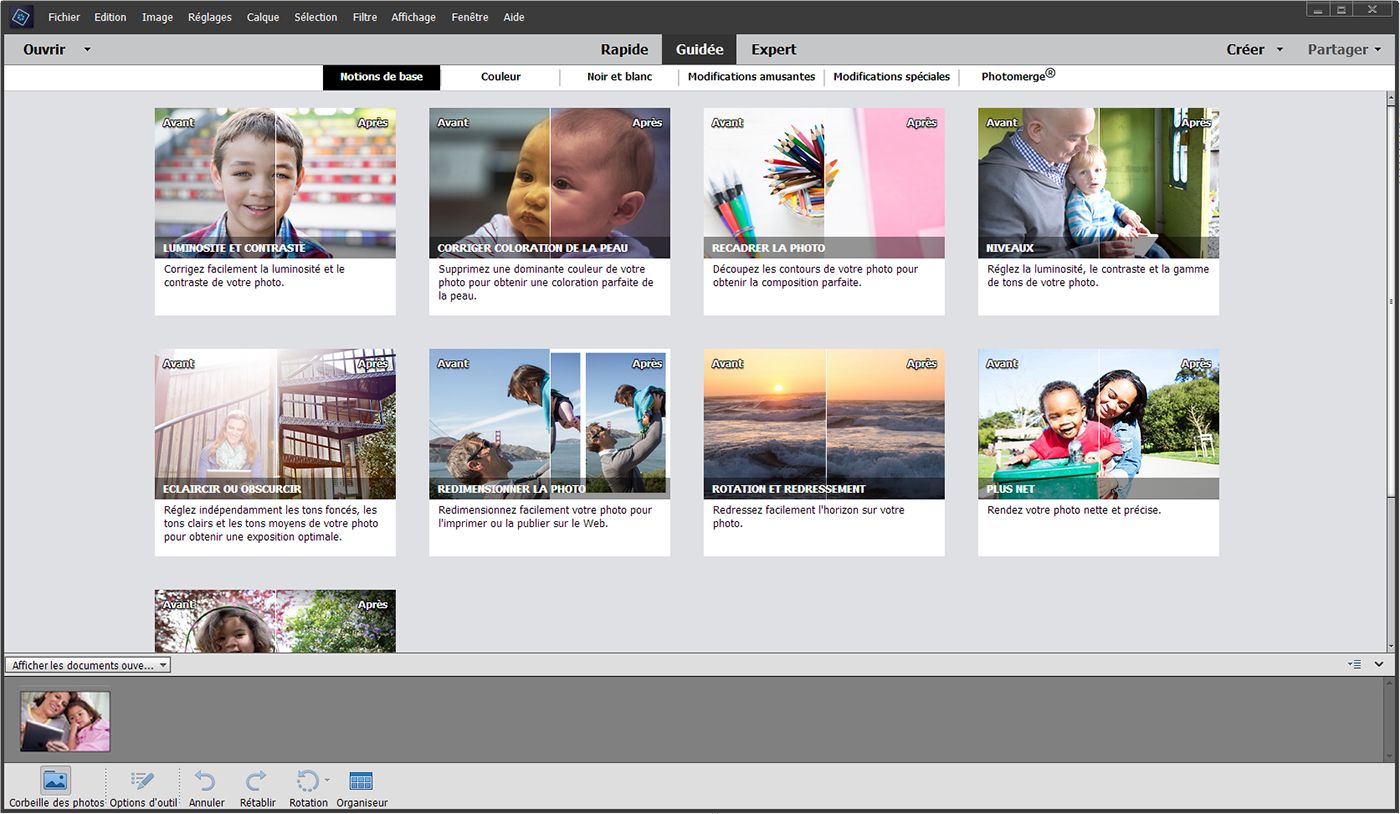Open the Affichage menu
Viewport: 1400px width, 814px height.
point(414,17)
